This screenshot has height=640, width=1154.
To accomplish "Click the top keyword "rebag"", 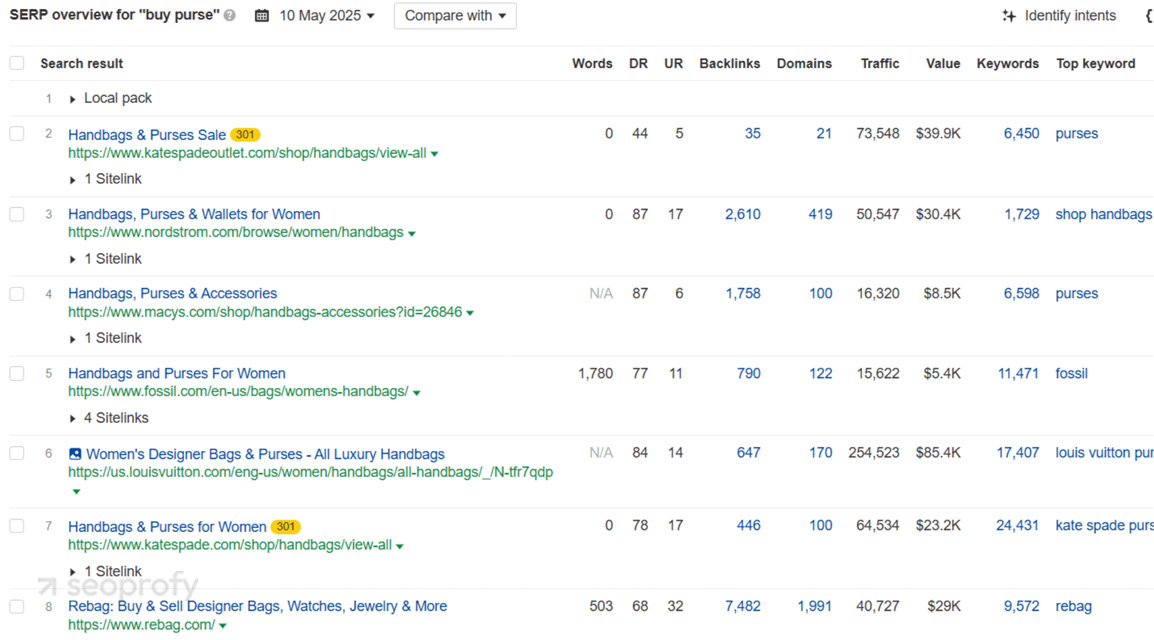I will tap(1074, 606).
